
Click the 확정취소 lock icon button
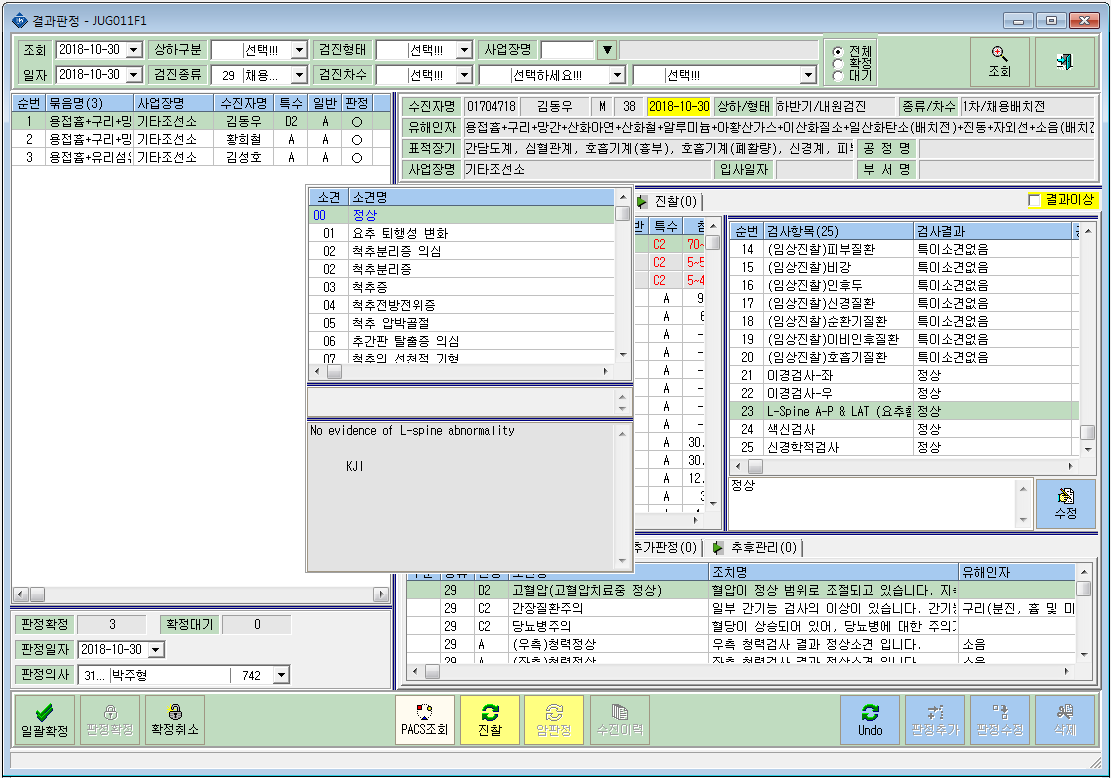[175, 720]
